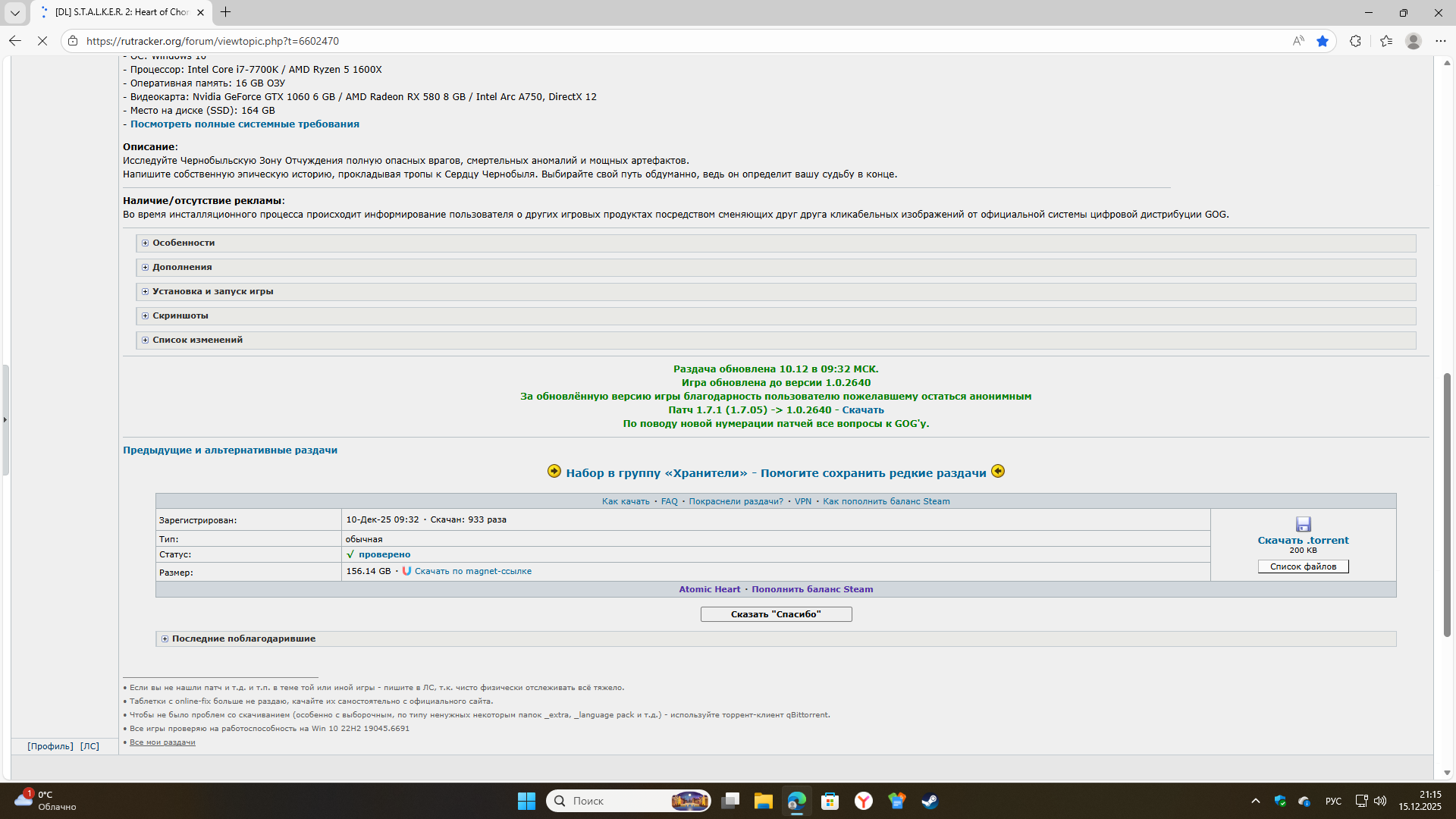Expand the Список изменений spoiler
1456x819 pixels.
point(197,340)
